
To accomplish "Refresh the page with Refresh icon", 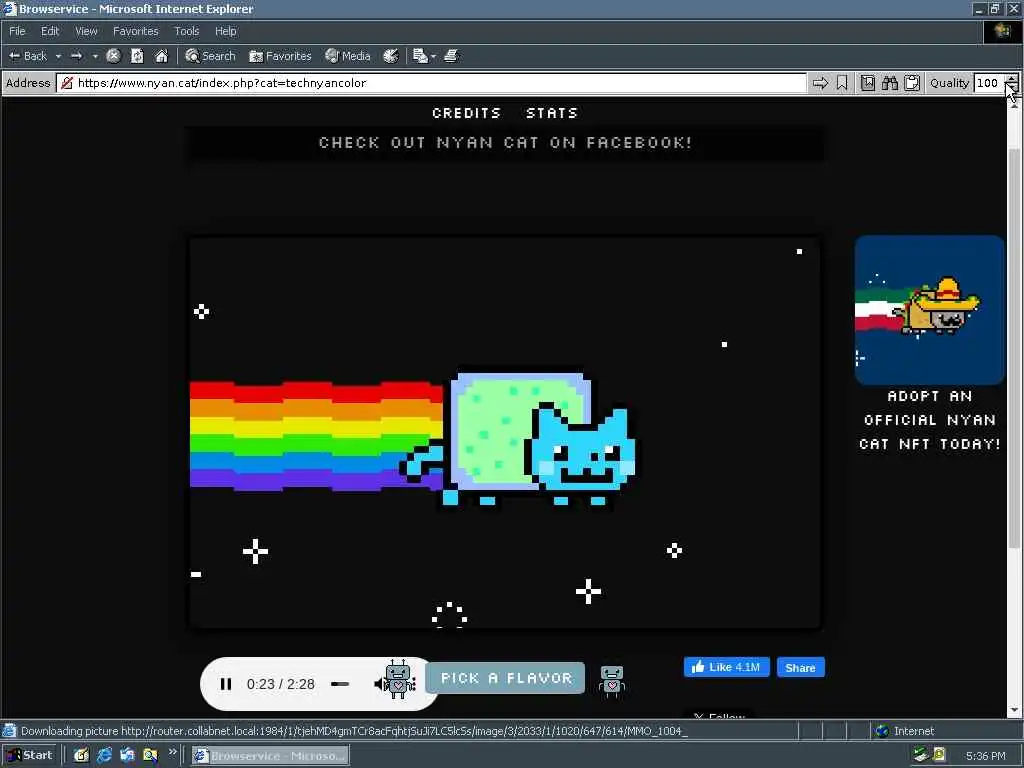I will [x=137, y=56].
